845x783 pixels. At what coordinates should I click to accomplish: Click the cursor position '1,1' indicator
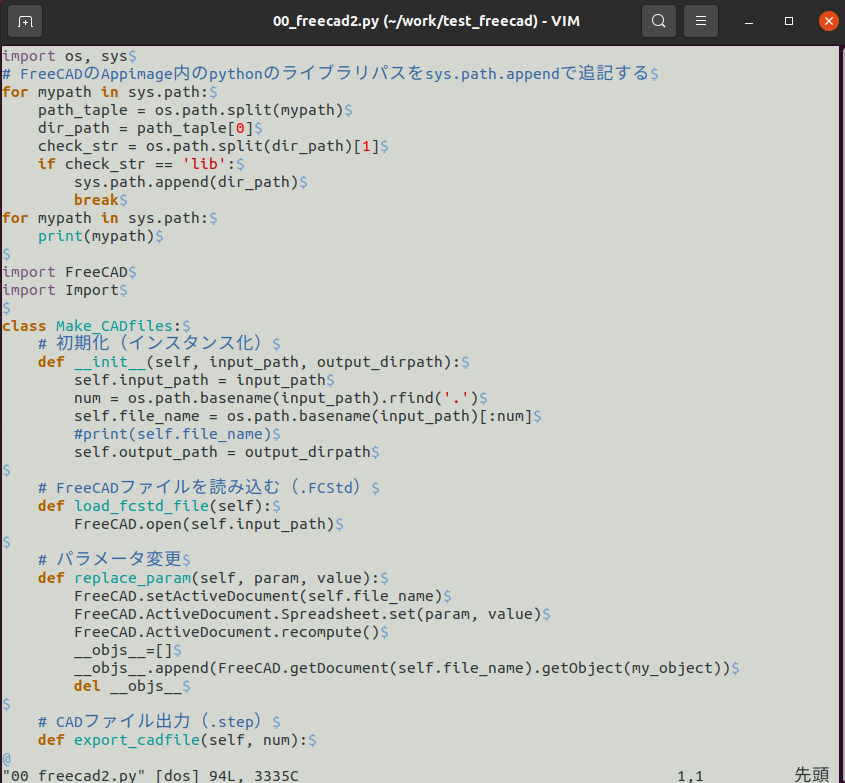coord(690,776)
